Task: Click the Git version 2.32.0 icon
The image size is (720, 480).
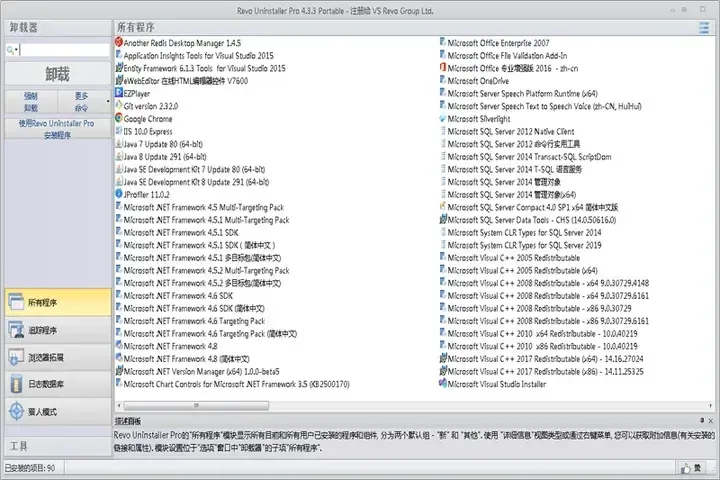Action: pyautogui.click(x=119, y=105)
